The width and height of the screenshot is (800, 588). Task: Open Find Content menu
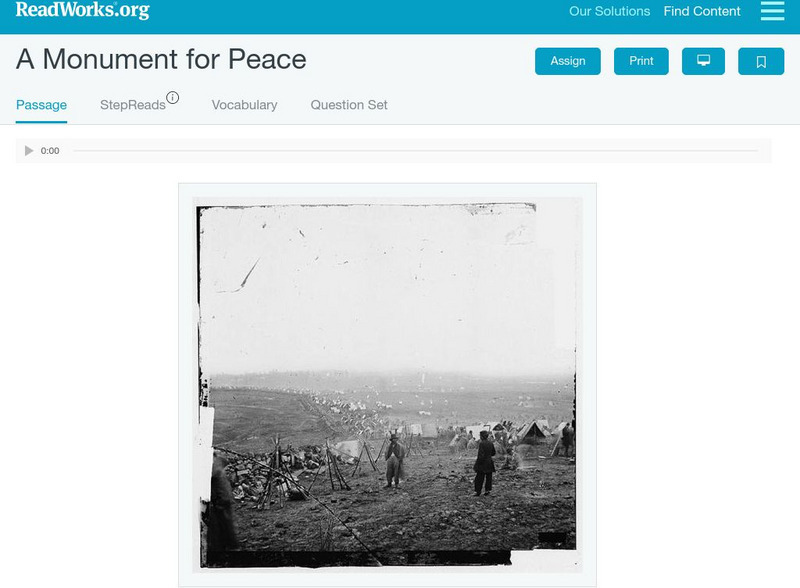(x=702, y=11)
